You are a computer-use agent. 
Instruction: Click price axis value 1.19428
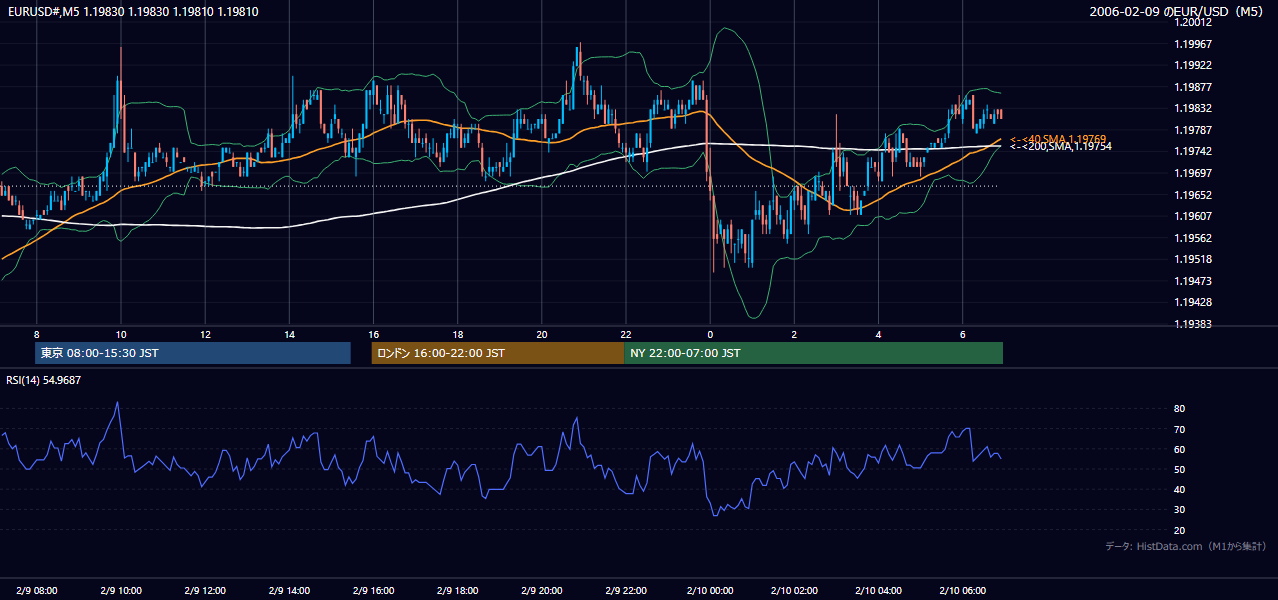click(1195, 302)
